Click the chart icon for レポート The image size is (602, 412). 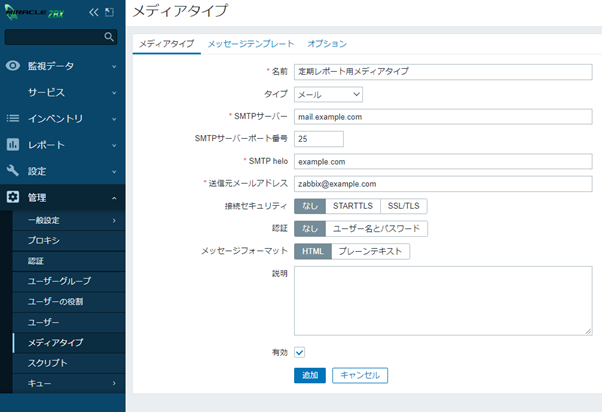(13, 145)
